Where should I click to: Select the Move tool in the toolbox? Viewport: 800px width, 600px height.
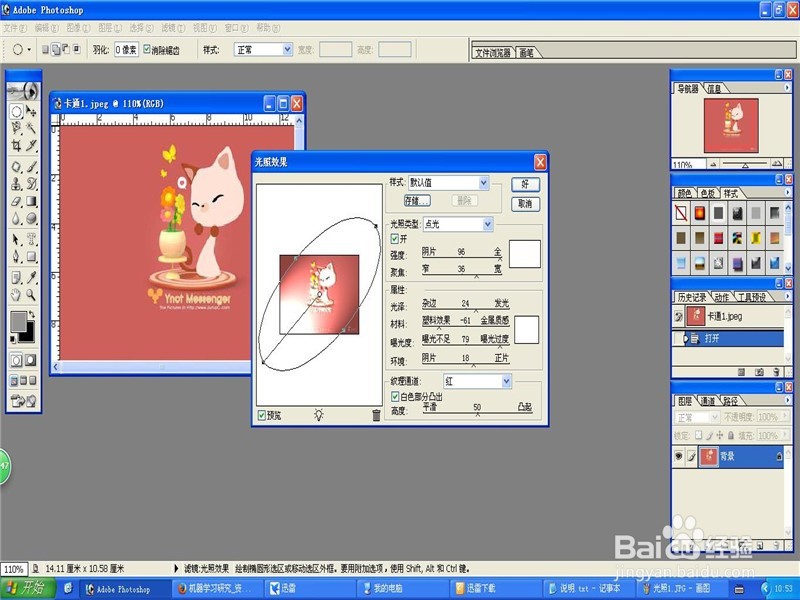point(31,111)
